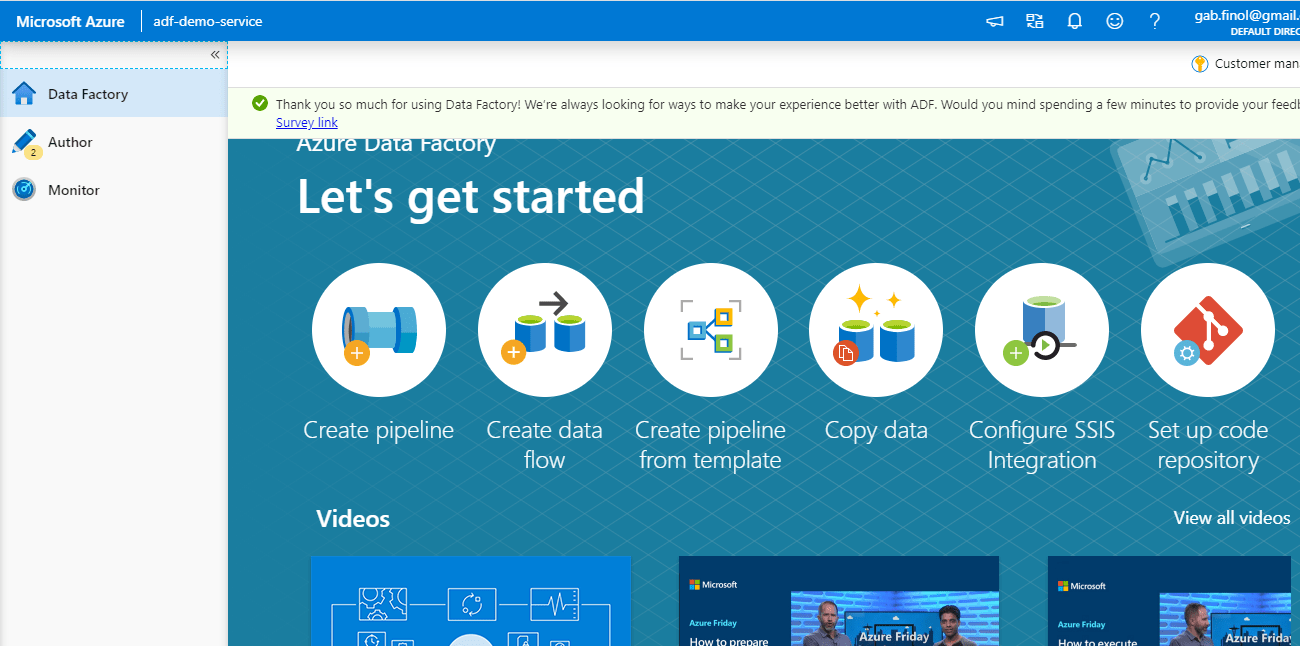Screen dimensions: 1300x646
Task: Click the Microsoft Azure logo text
Action: click(x=70, y=21)
